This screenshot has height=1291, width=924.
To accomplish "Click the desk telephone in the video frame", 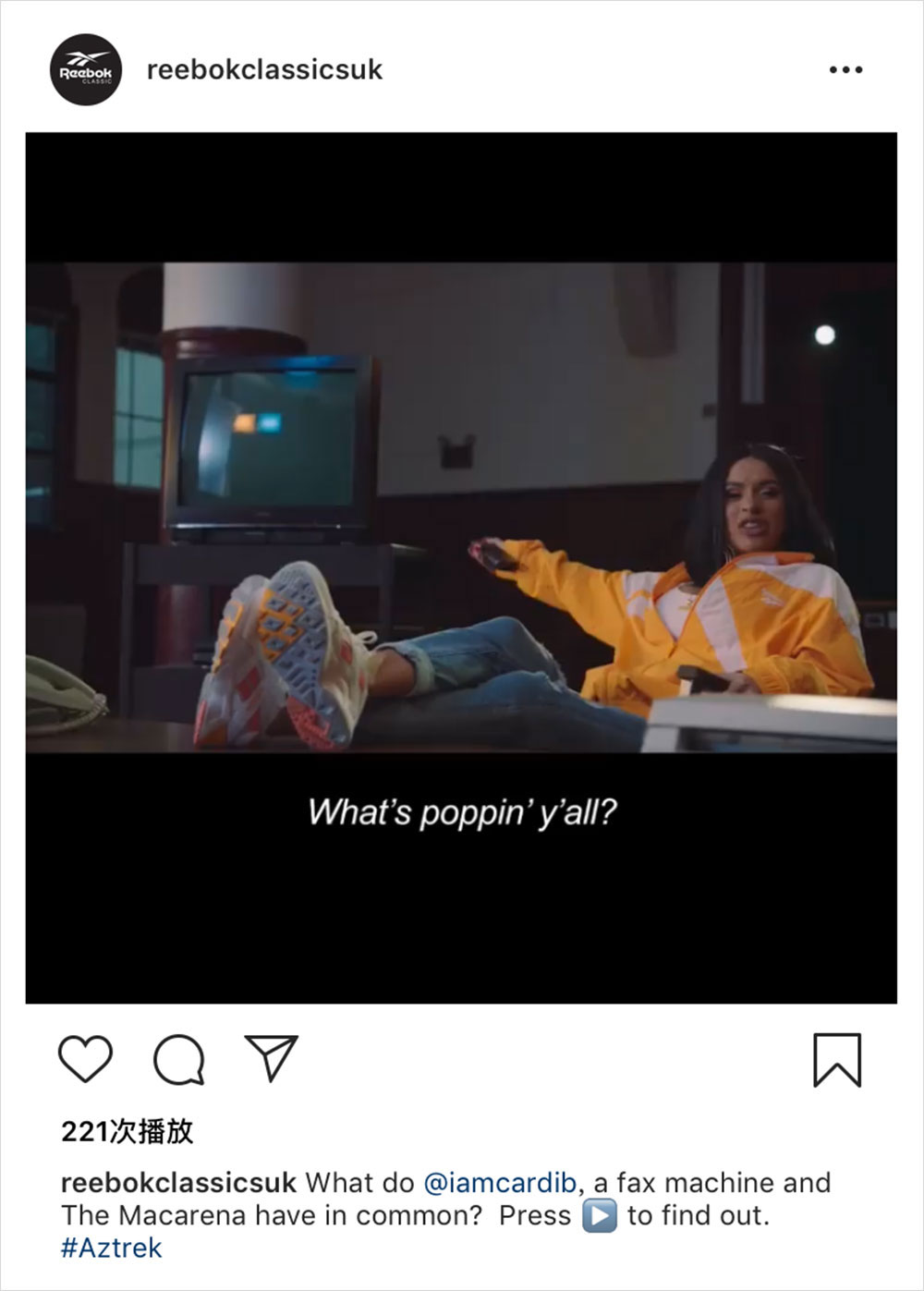I will (x=65, y=695).
